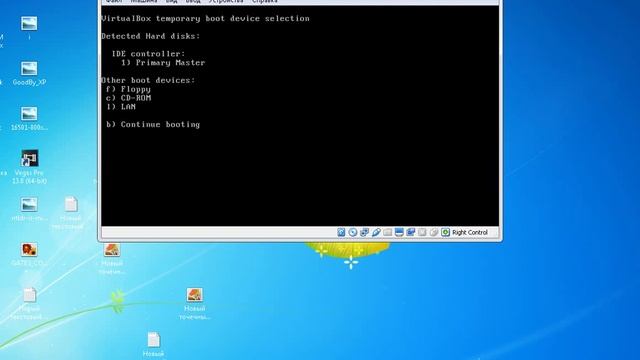Viewport: 640px width, 360px height.
Task: Click the optical disc indicator in VirtualBox status bar
Action: 353,232
